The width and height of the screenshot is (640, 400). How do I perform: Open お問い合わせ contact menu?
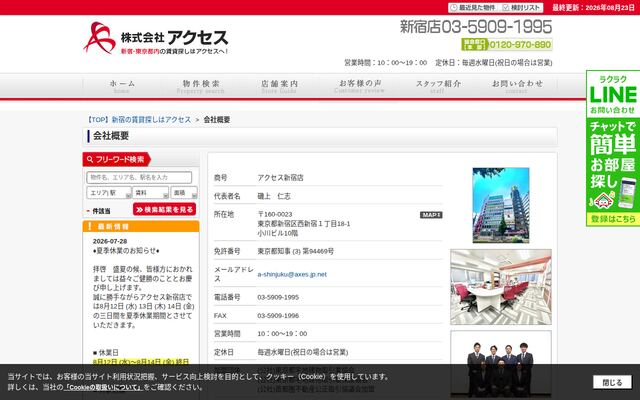[517, 86]
